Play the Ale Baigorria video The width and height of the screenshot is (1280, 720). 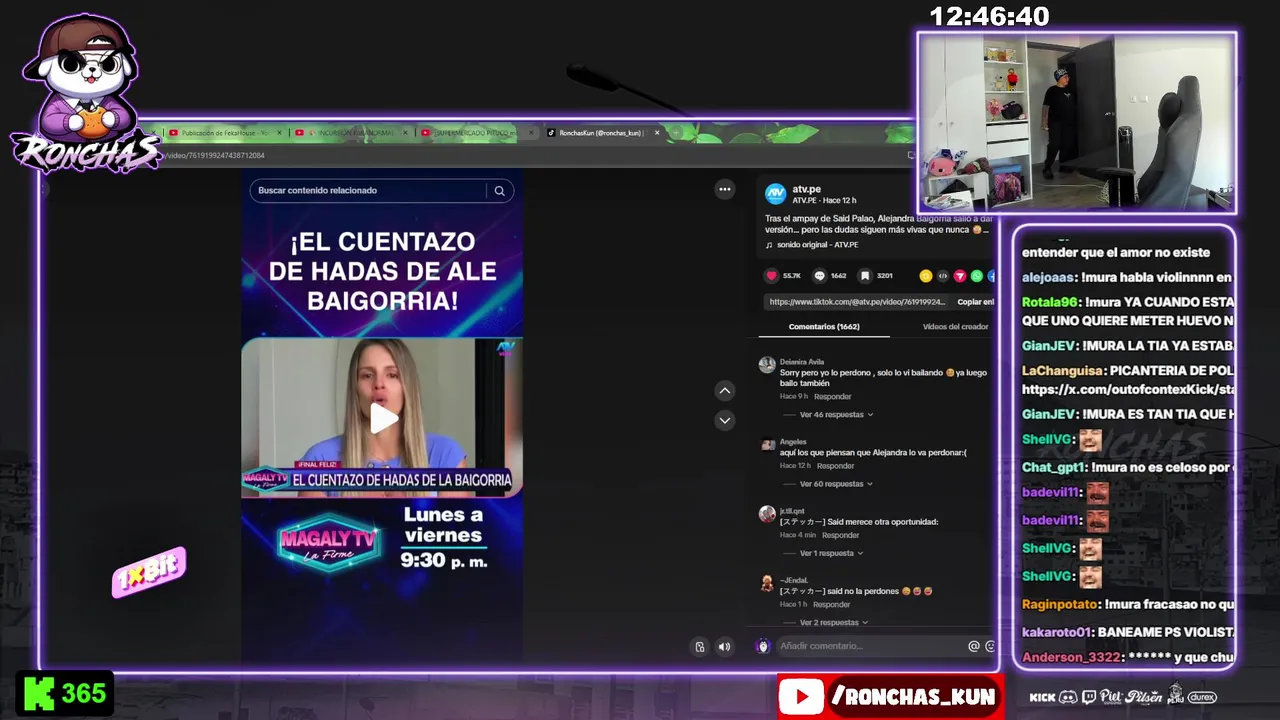[x=383, y=418]
